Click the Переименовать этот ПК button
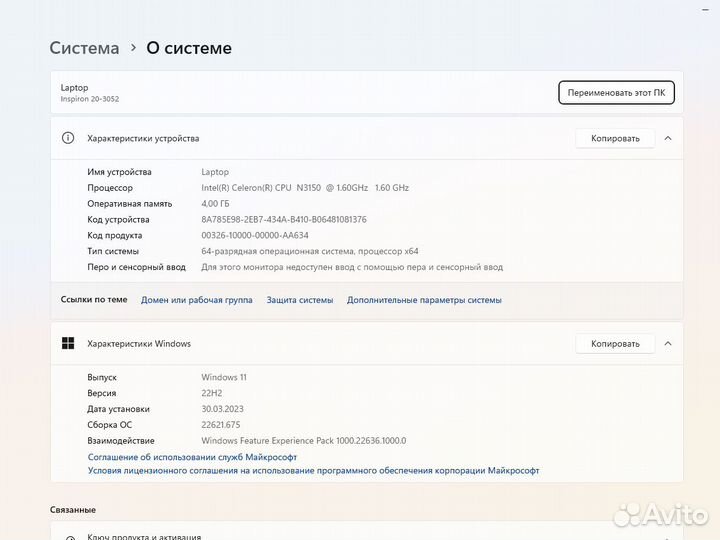This screenshot has height=540, width=720. pyautogui.click(x=616, y=93)
